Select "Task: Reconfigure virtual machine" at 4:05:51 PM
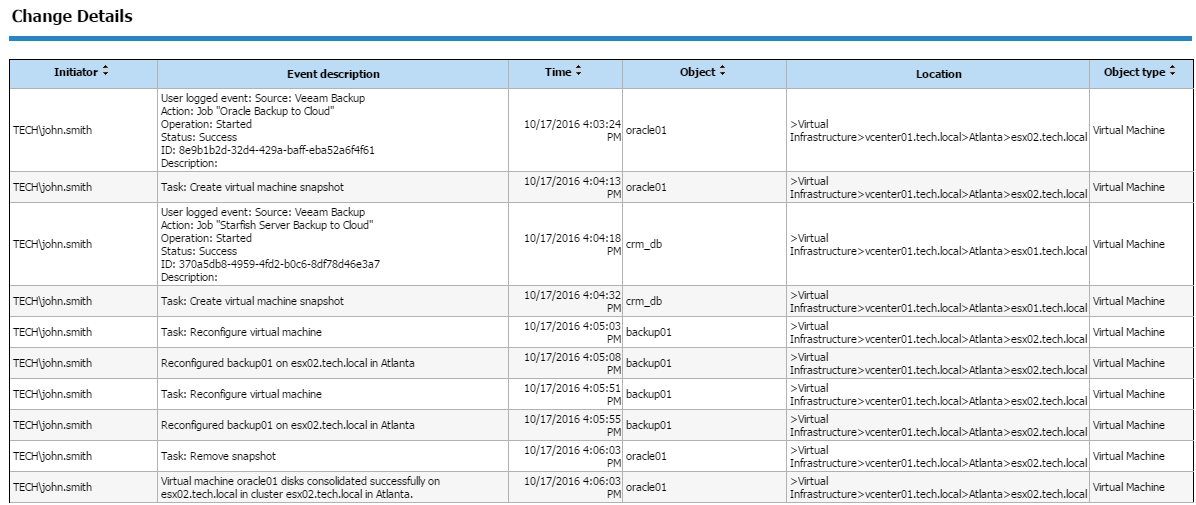Viewport: 1196px width, 505px height. click(x=241, y=394)
